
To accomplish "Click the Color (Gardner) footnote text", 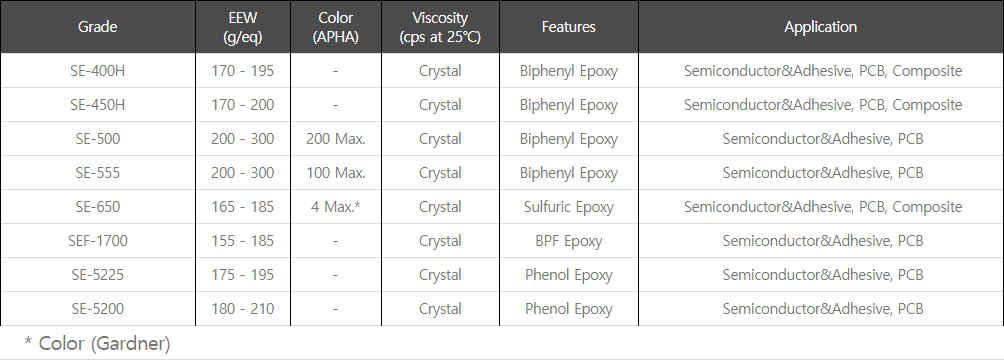I will tap(97, 343).
